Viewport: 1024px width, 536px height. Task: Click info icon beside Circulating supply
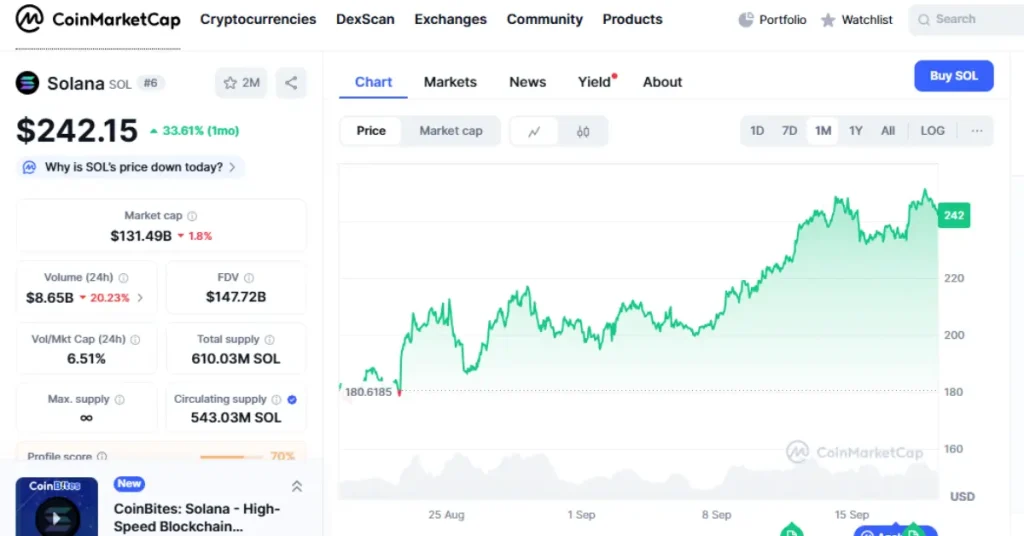click(276, 399)
